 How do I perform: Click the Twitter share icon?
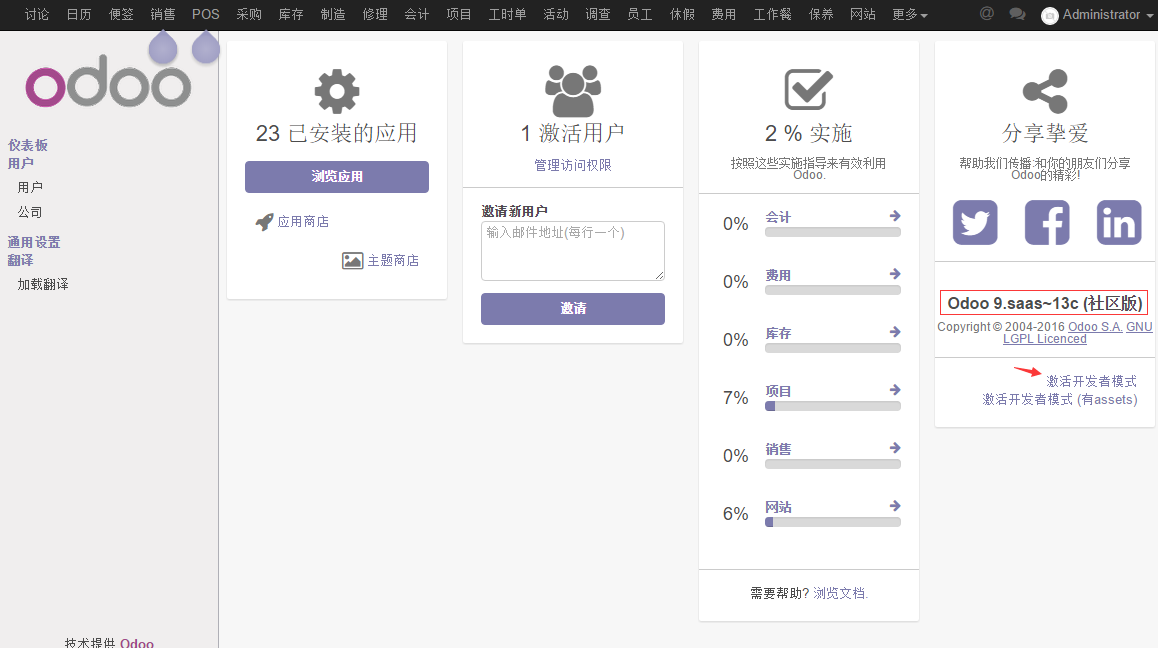coord(975,222)
